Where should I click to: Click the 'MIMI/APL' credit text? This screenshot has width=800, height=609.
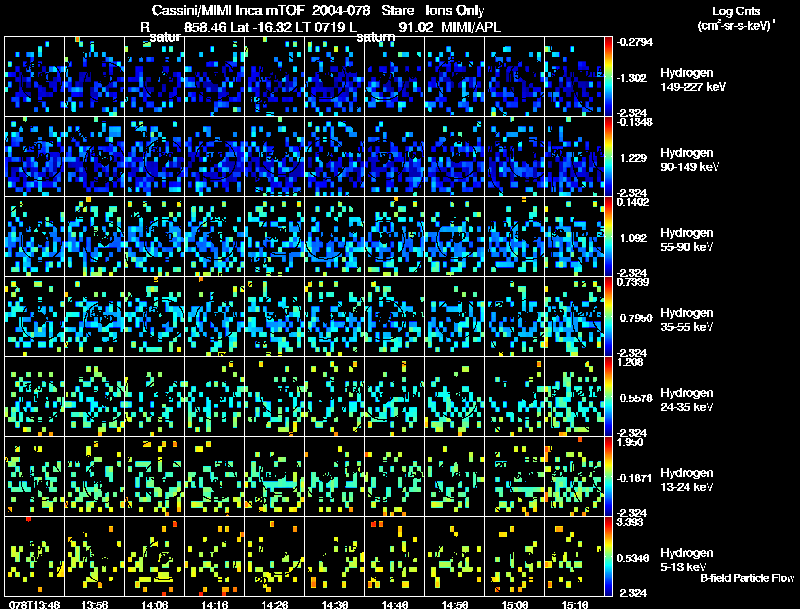471,27
